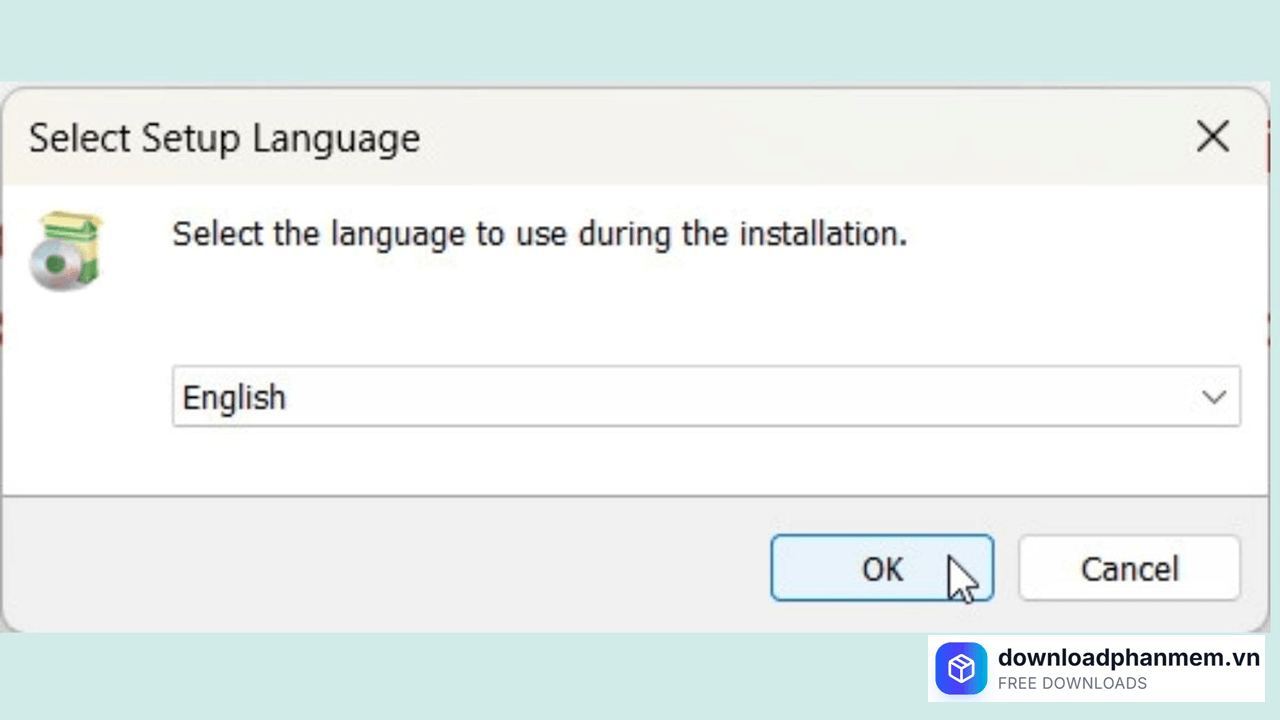Confirm English by clicking OK
Viewport: 1280px width, 720px height.
(881, 568)
